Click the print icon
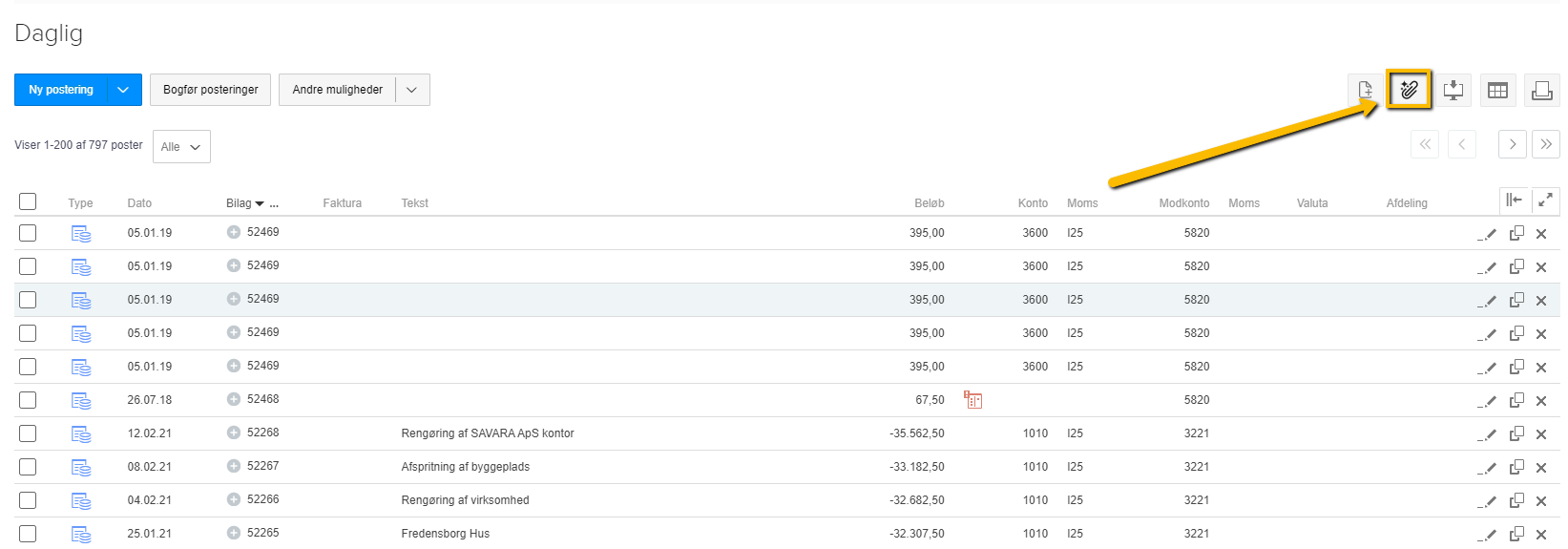 pos(1541,90)
